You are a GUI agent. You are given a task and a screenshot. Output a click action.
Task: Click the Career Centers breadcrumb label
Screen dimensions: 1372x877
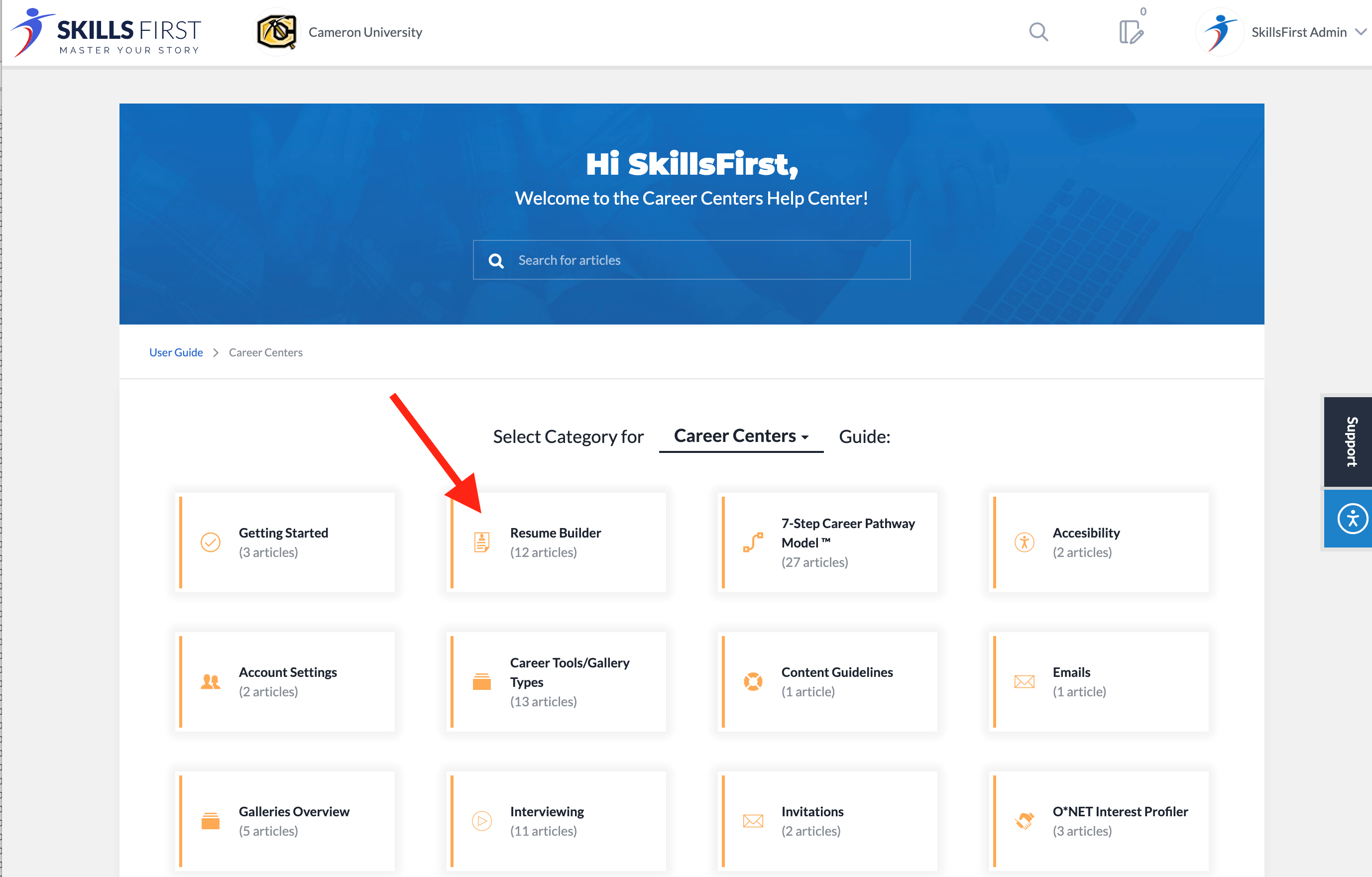pos(265,351)
